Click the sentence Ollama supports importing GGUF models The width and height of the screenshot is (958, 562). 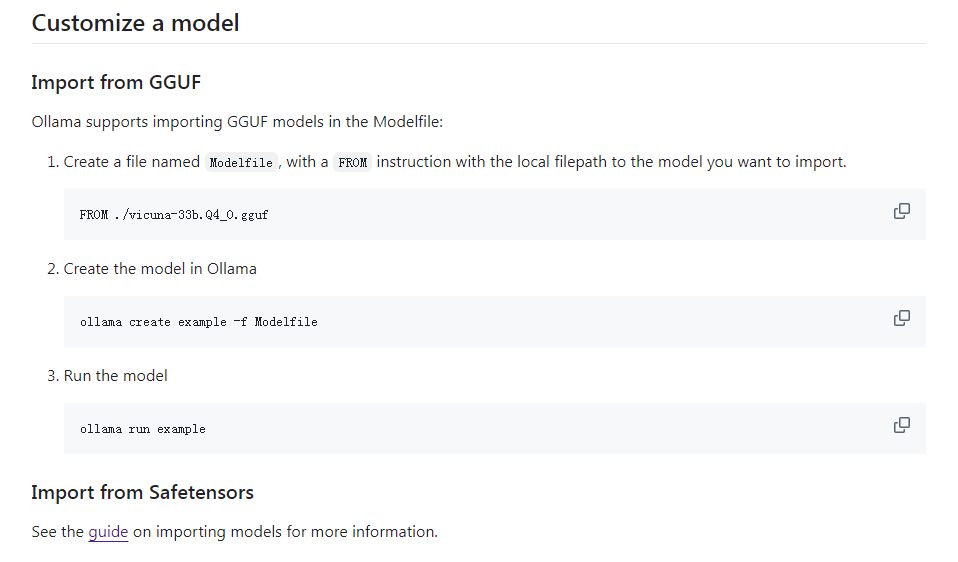coord(237,122)
